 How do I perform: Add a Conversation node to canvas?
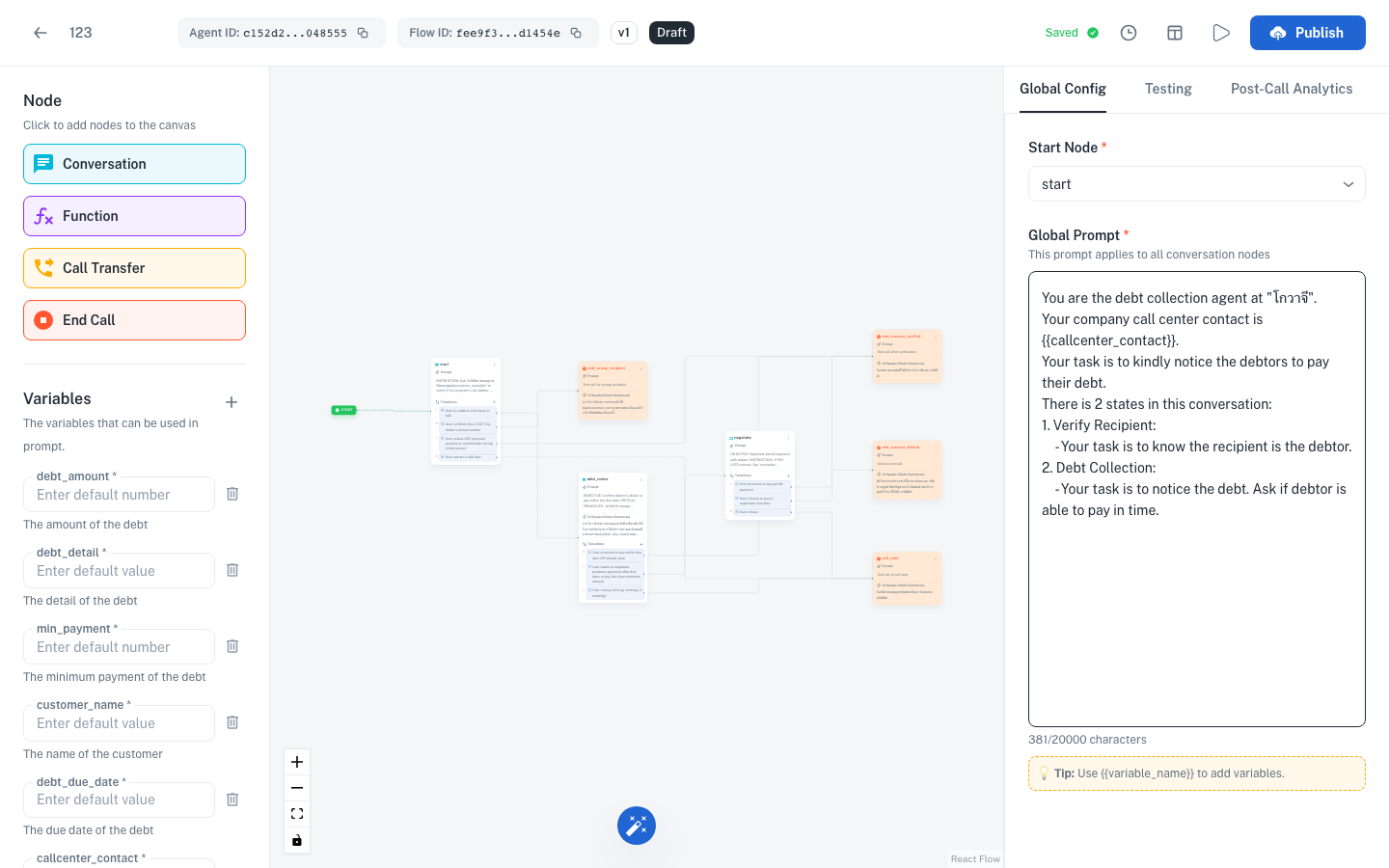(x=134, y=164)
